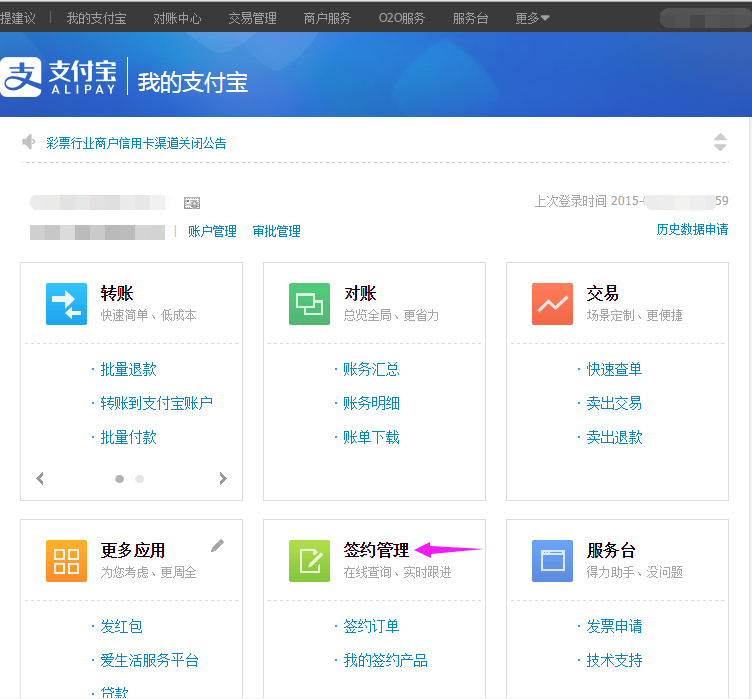Open 对账中心 in top navigation

pos(177,18)
